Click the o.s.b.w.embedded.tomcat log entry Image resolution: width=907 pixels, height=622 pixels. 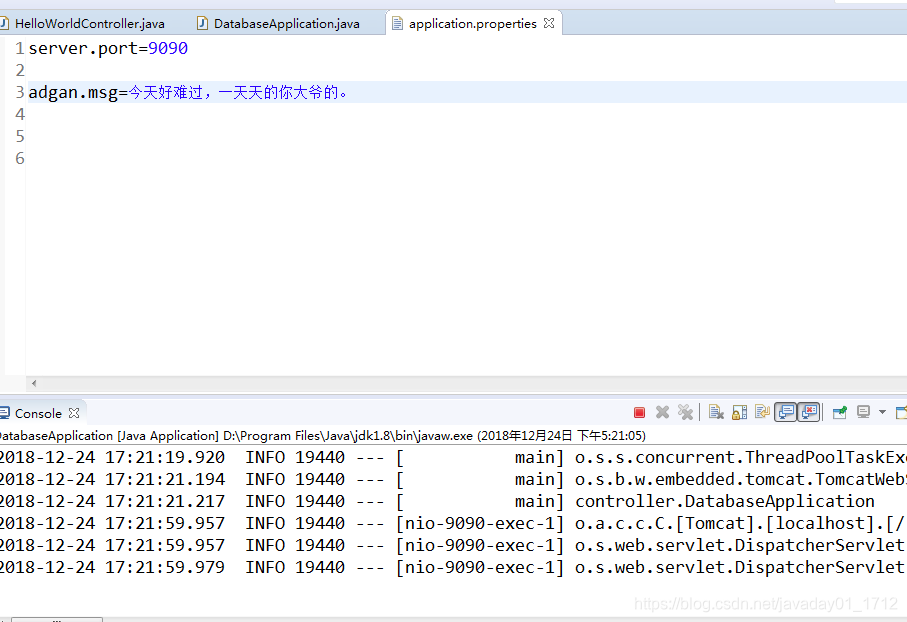coord(740,479)
